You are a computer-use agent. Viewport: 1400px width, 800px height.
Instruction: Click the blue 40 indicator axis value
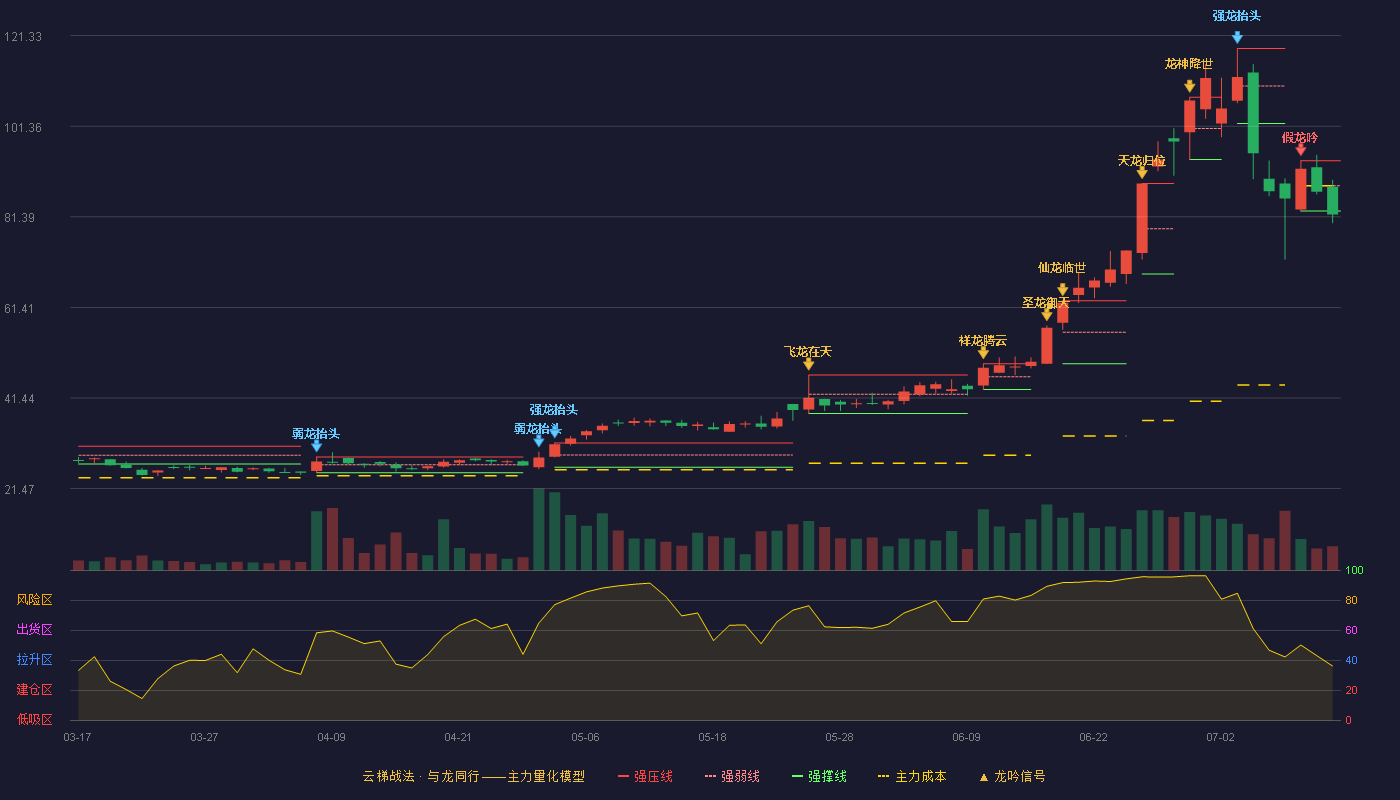[1351, 661]
